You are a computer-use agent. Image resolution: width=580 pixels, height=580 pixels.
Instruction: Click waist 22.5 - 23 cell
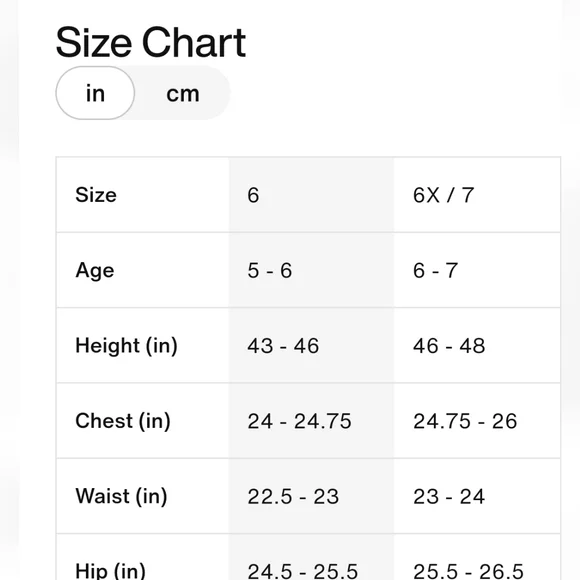coord(311,496)
